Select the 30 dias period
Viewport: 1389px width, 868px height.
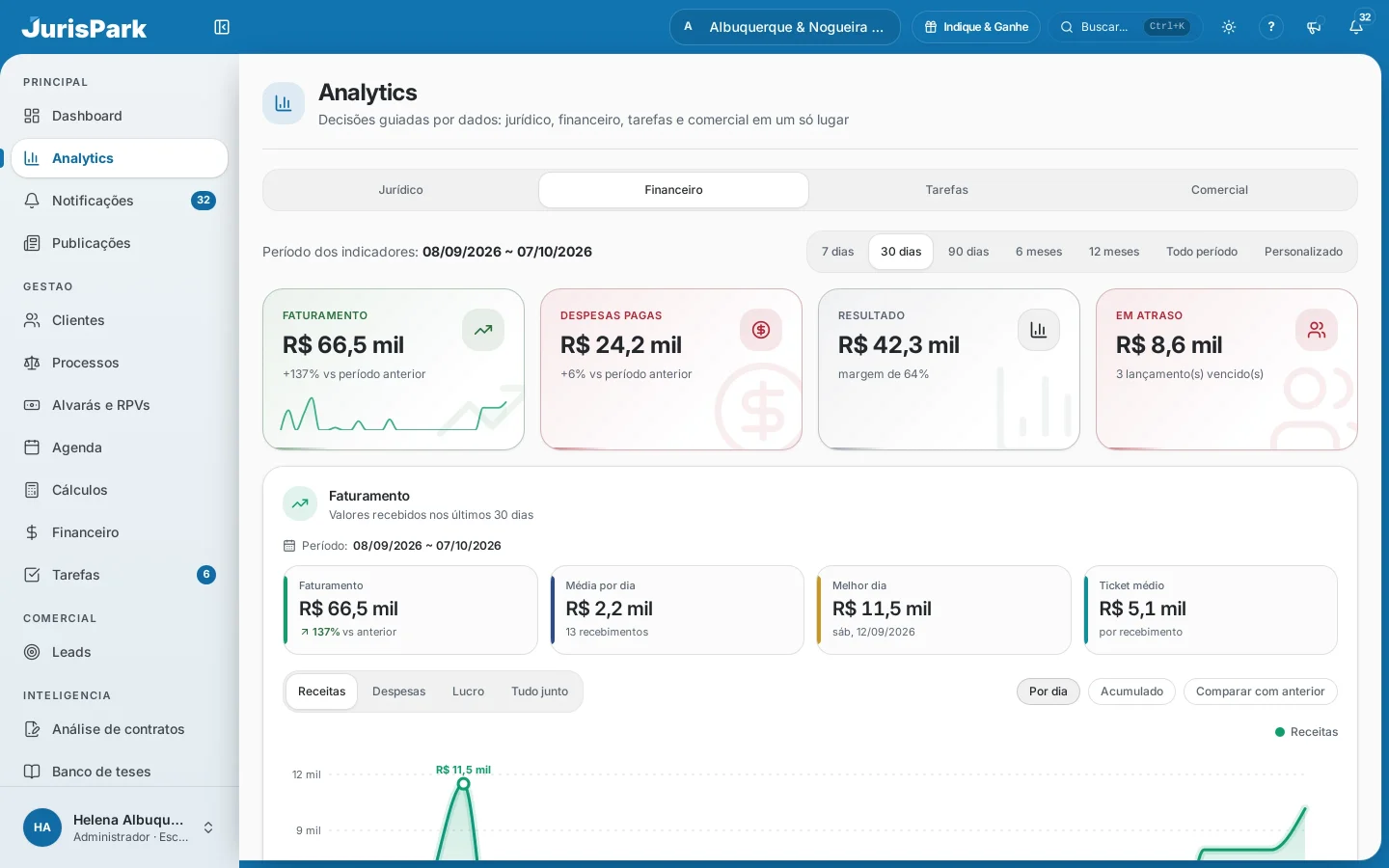[x=901, y=252]
